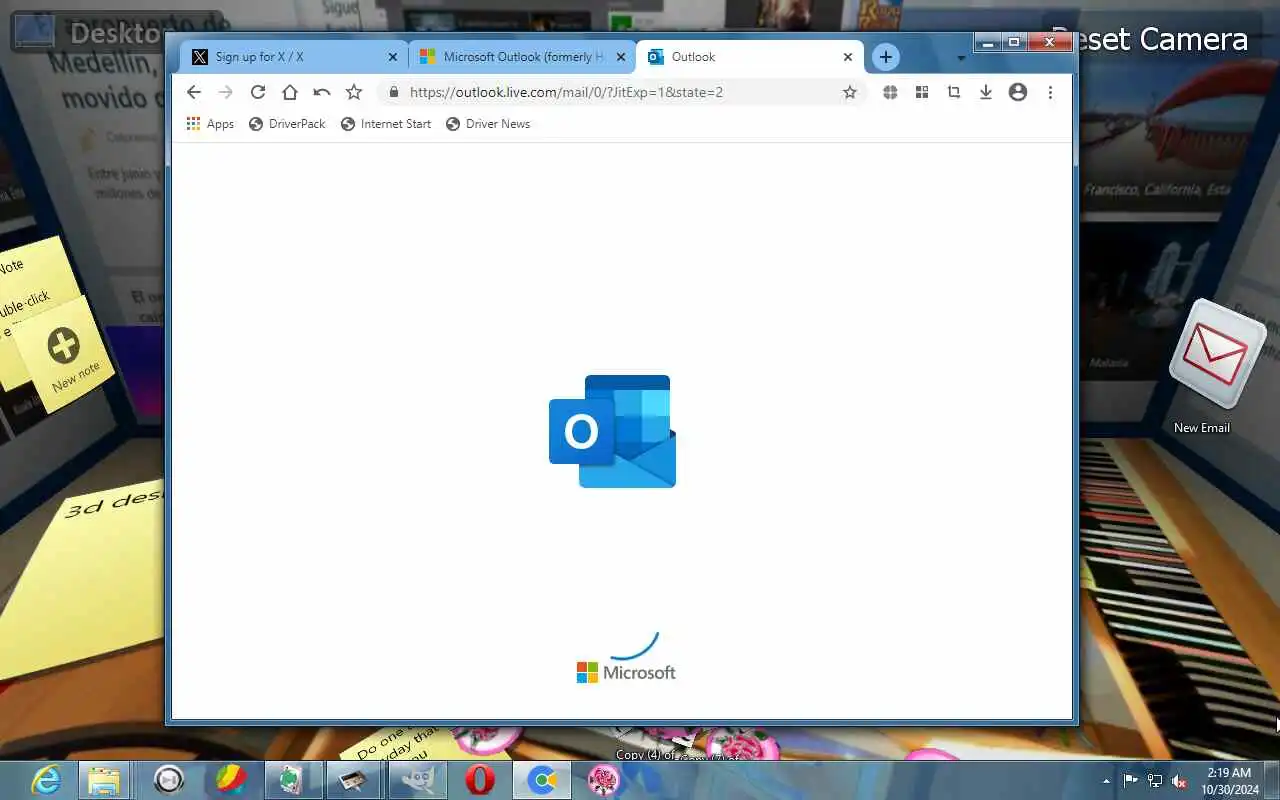Open the GIMP taskbar icon
Screen dimensions: 1280x800
click(417, 780)
